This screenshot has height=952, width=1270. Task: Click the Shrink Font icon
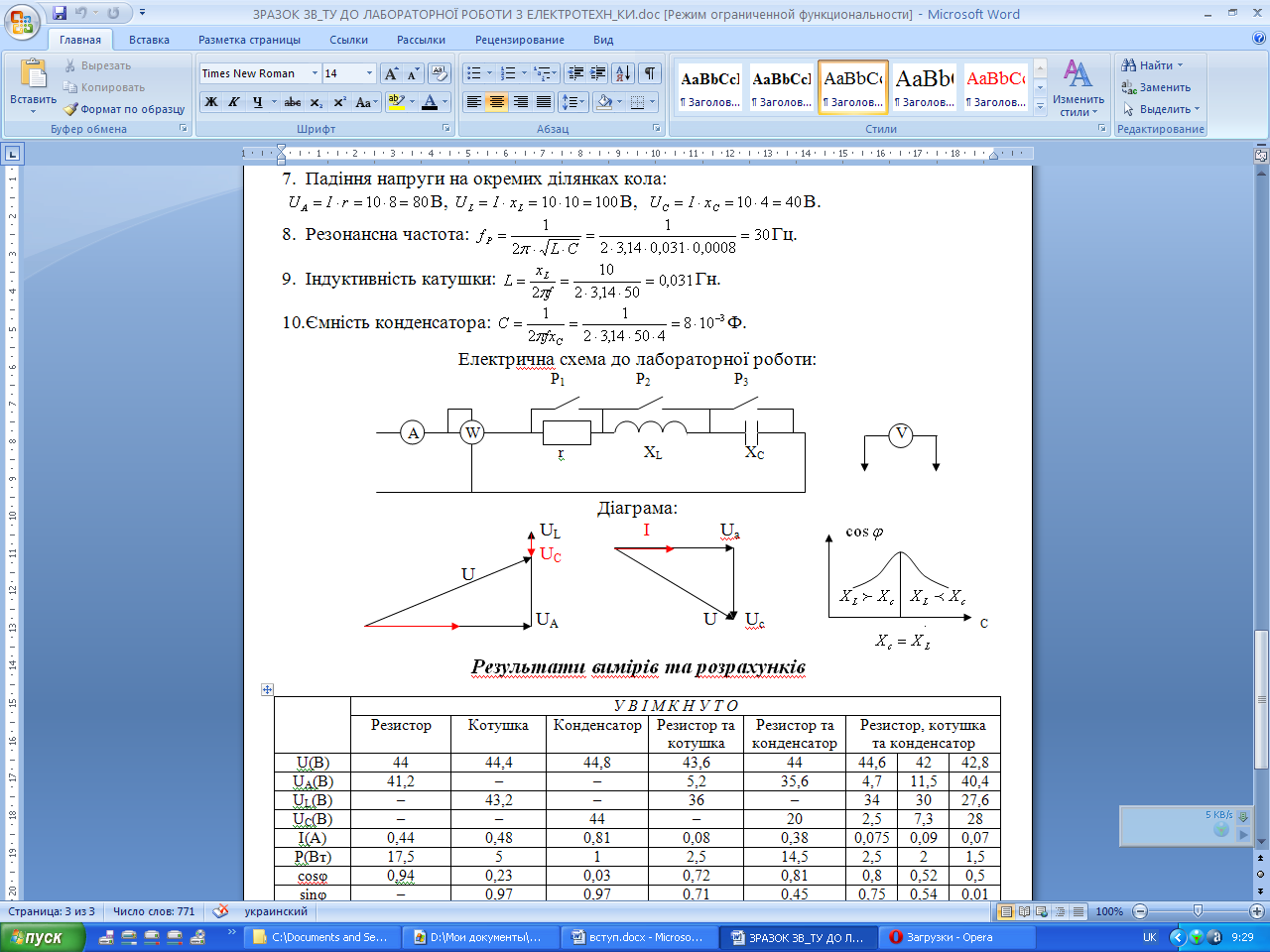point(413,73)
